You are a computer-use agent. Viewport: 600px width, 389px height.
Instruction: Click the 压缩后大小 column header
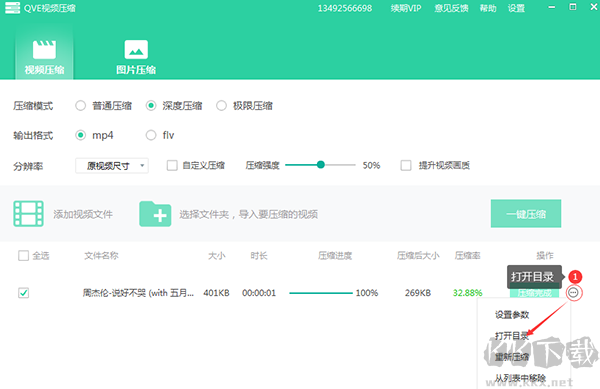pos(418,255)
